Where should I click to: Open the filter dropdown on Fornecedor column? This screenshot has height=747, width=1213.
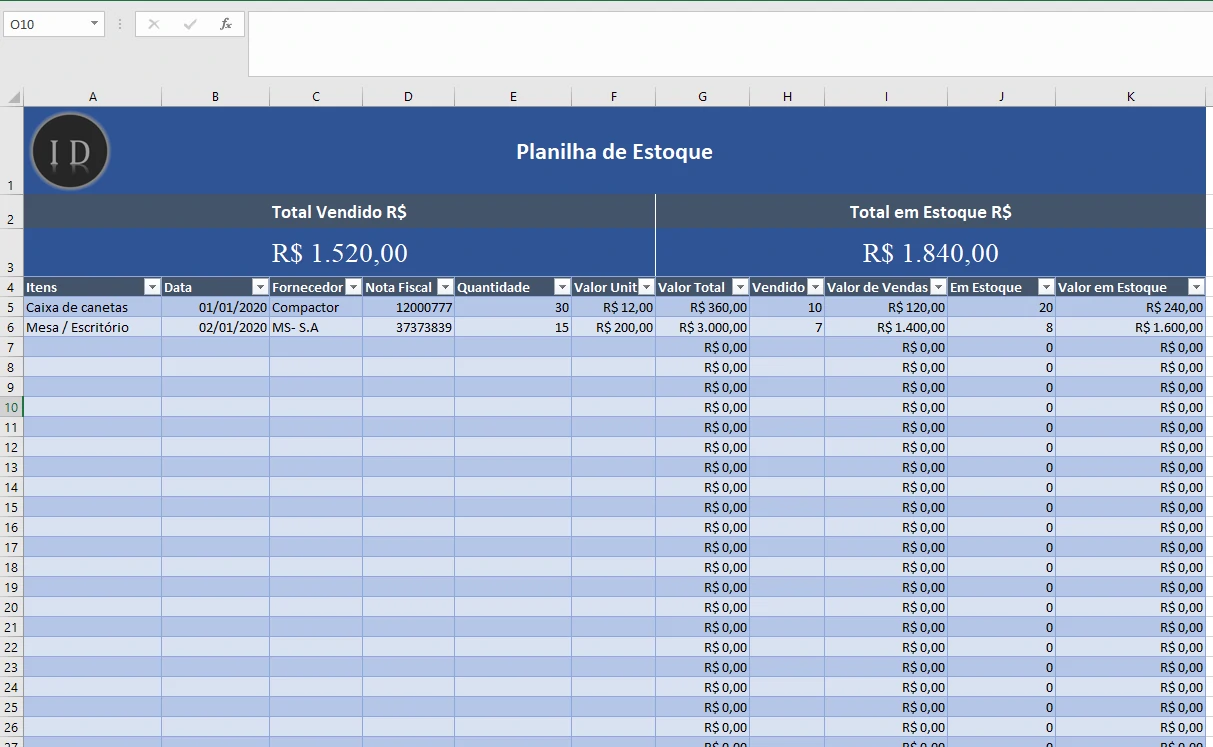(355, 287)
